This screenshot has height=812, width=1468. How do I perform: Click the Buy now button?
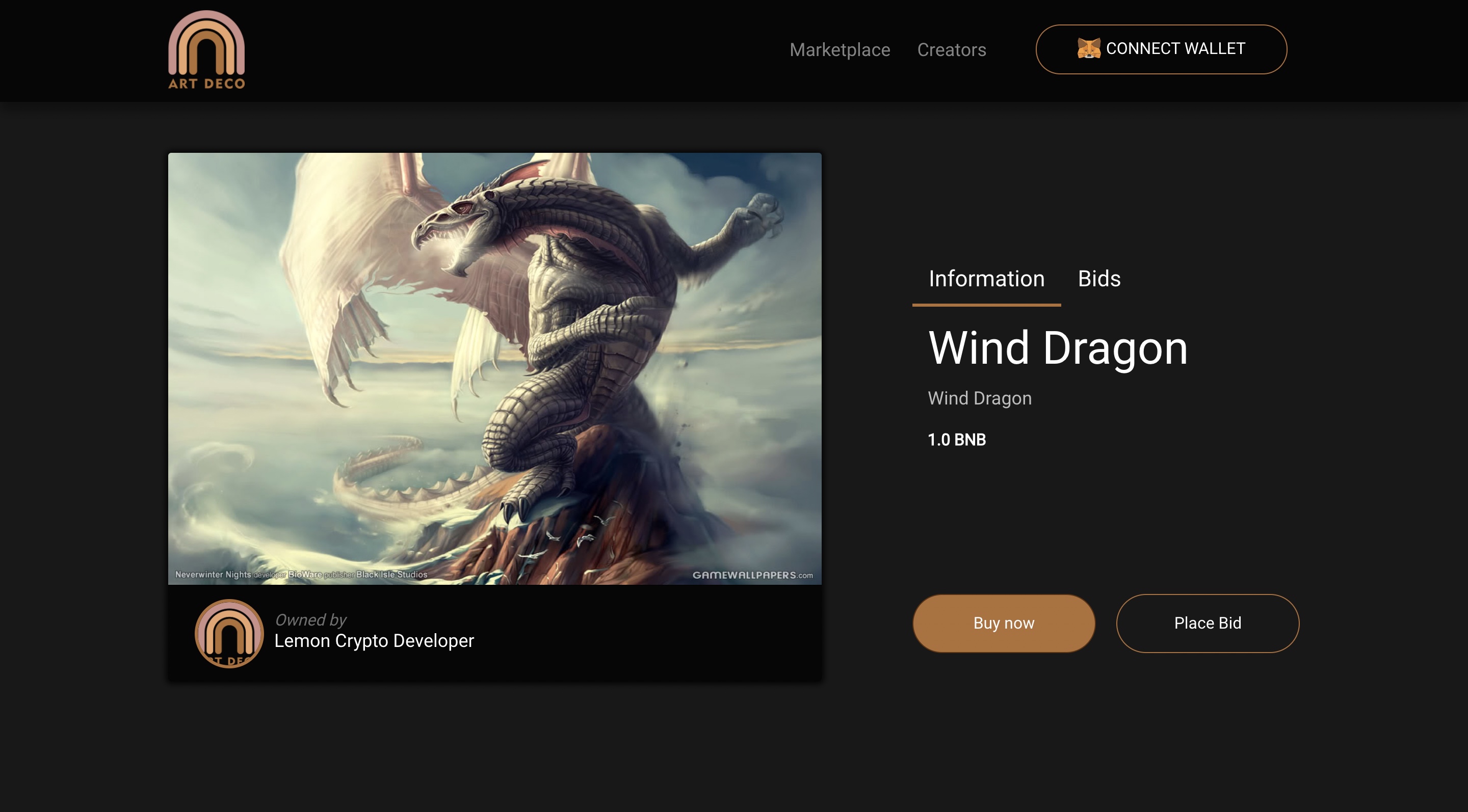[x=1004, y=623]
